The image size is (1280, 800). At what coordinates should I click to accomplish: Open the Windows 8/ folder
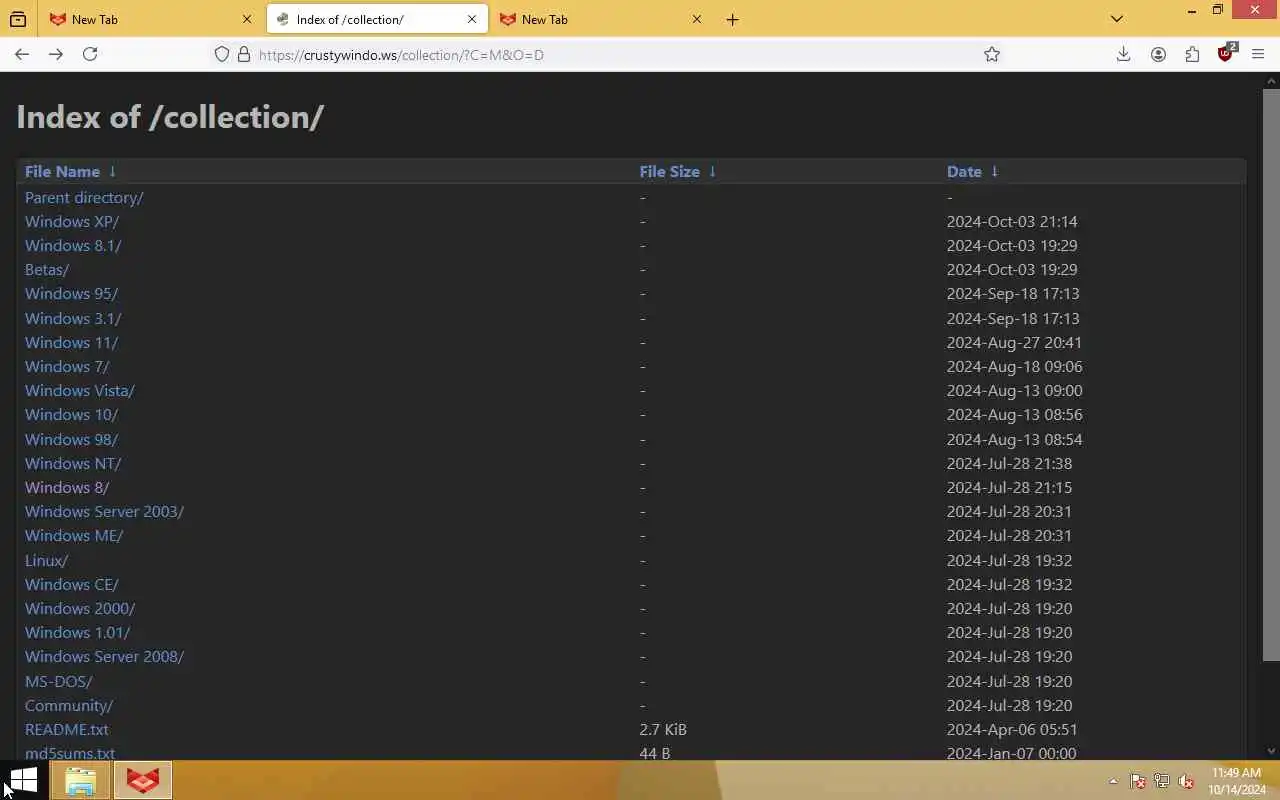coord(67,488)
